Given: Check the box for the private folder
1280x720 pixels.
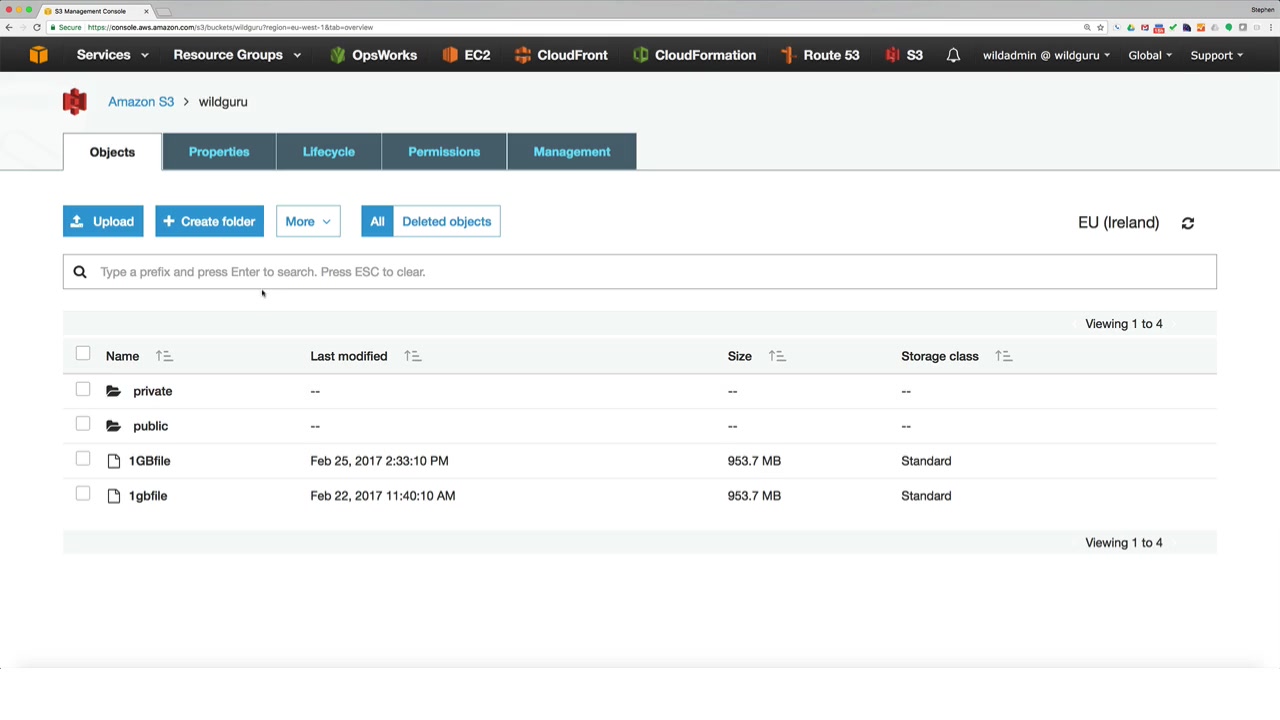Looking at the screenshot, I should point(83,389).
